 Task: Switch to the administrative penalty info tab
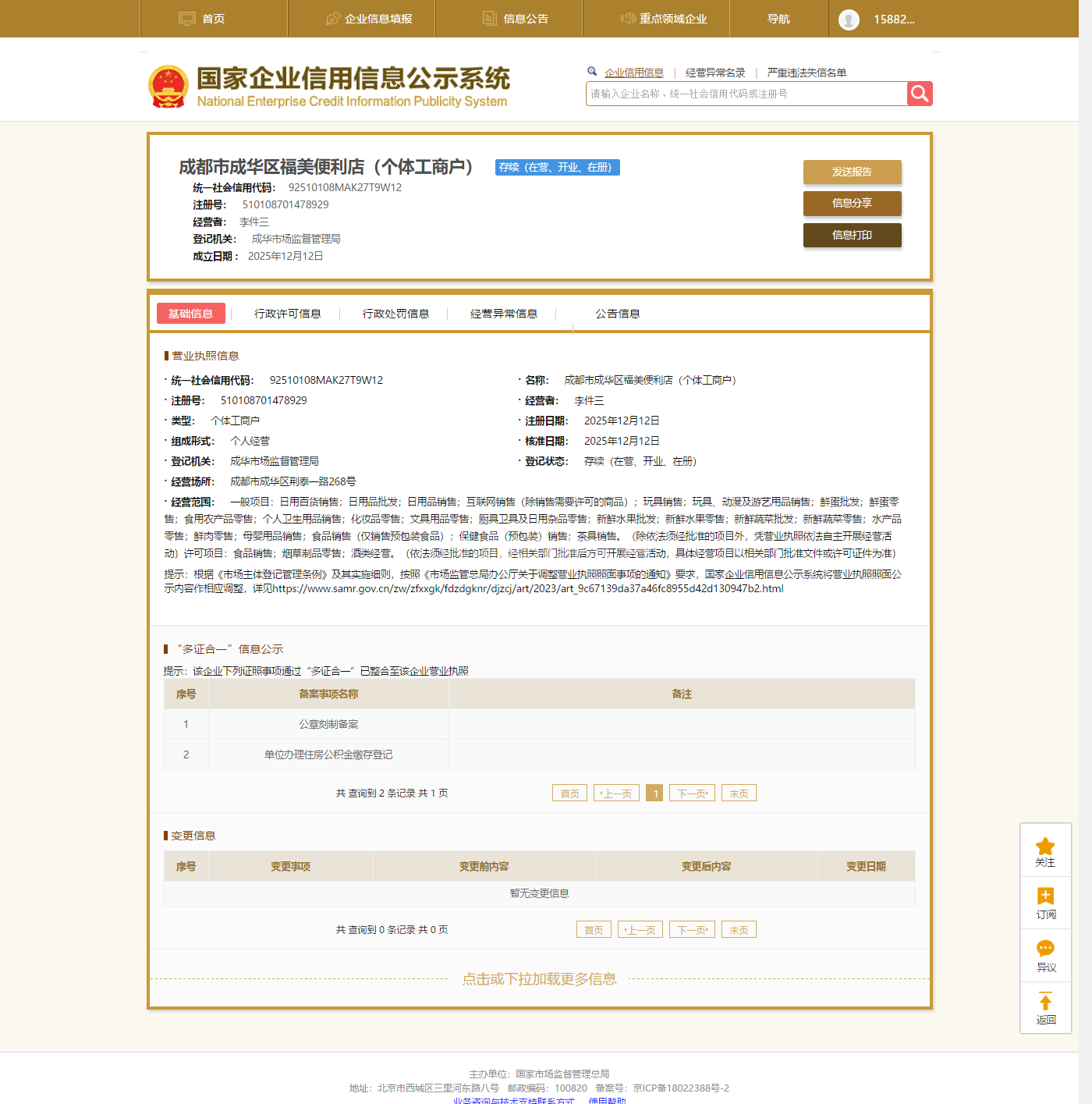tap(395, 314)
